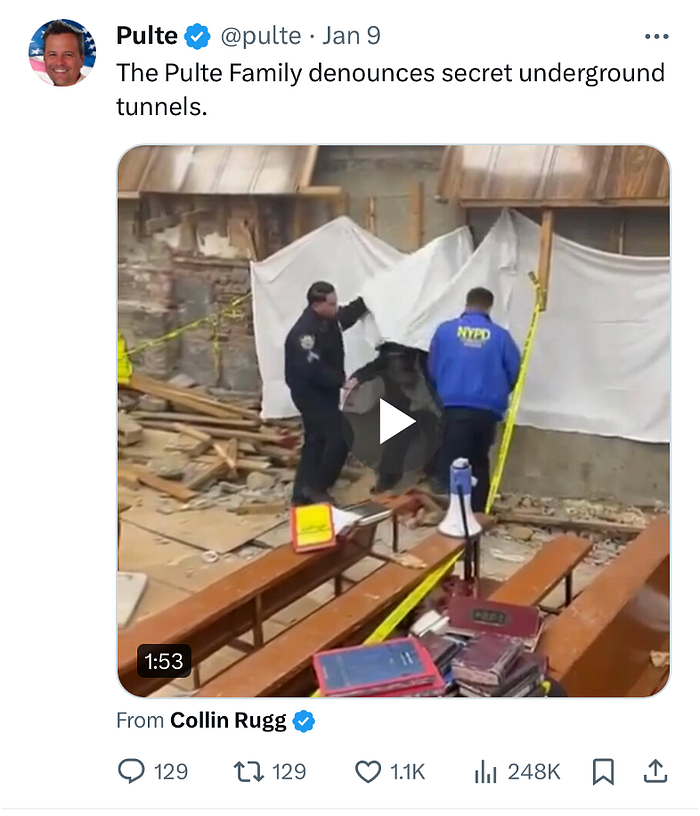View analytics via bar chart icon
Viewport: 700px width, 816px height.
[486, 772]
